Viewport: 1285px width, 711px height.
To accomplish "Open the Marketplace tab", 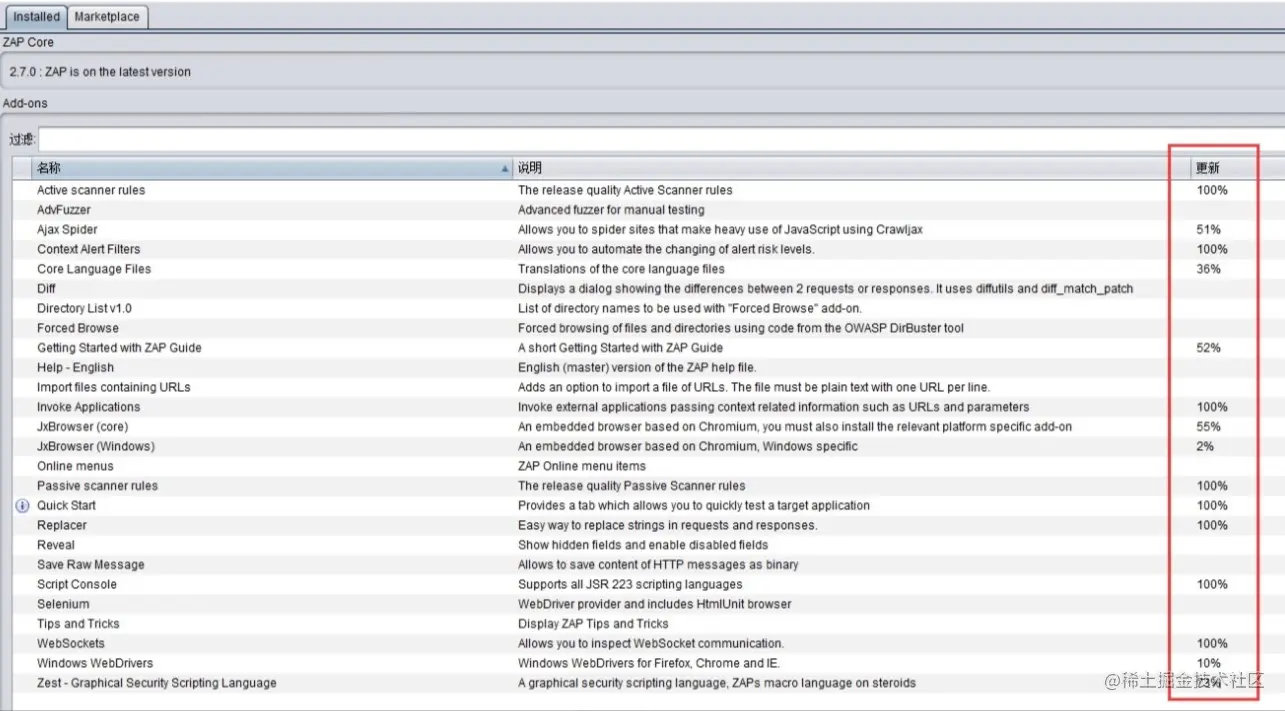I will pos(108,17).
